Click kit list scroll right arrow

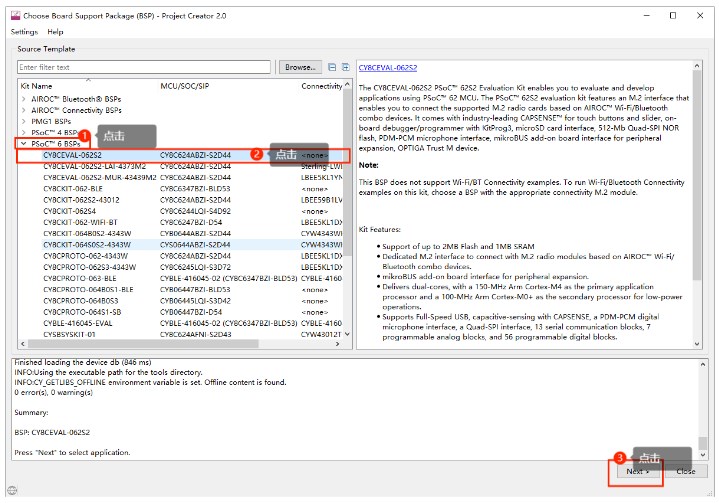[338, 343]
